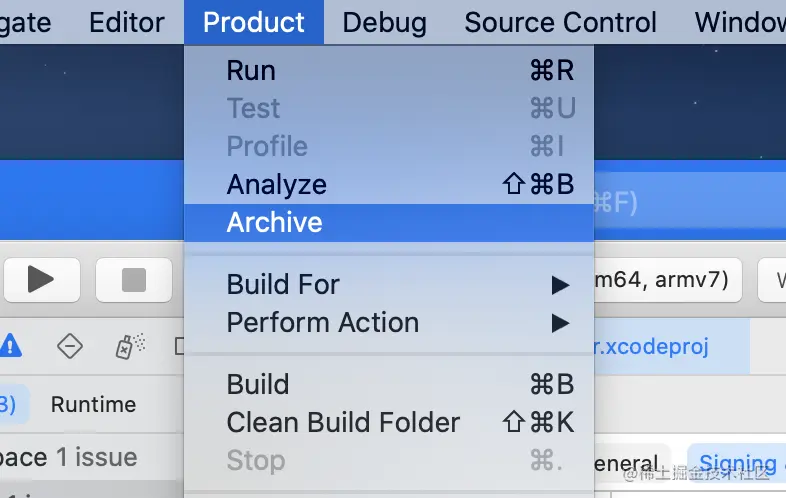
Task: Select Clean Build Folder menu item
Action: 343,423
